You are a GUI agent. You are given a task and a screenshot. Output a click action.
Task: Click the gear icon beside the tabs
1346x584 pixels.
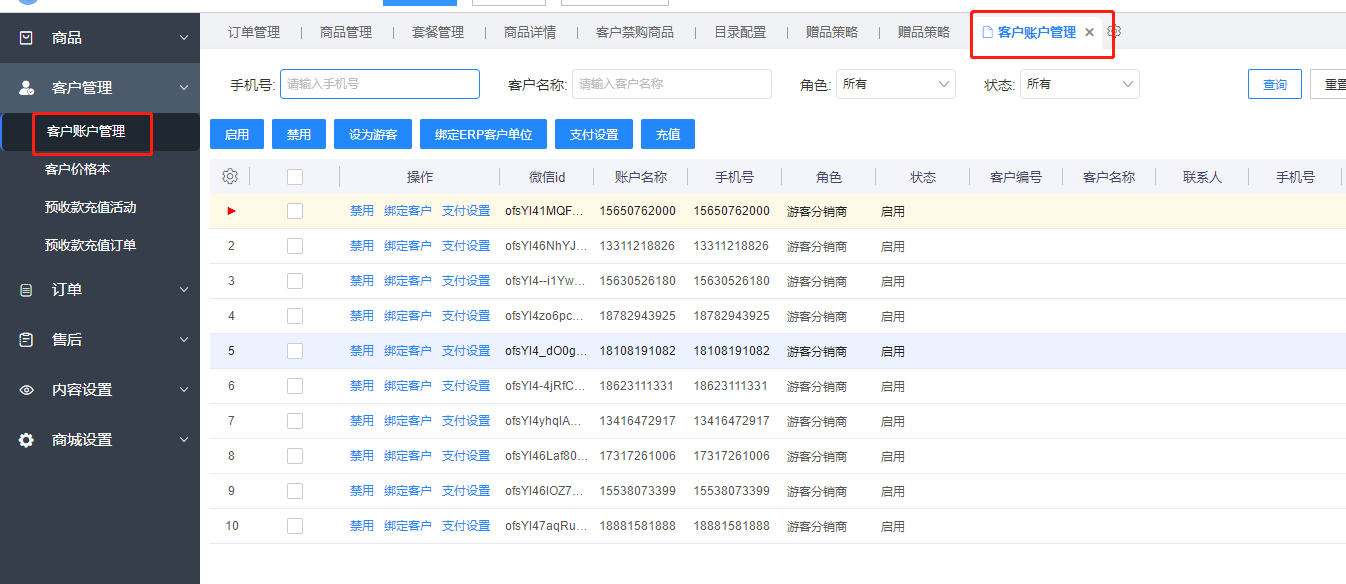pyautogui.click(x=1114, y=32)
